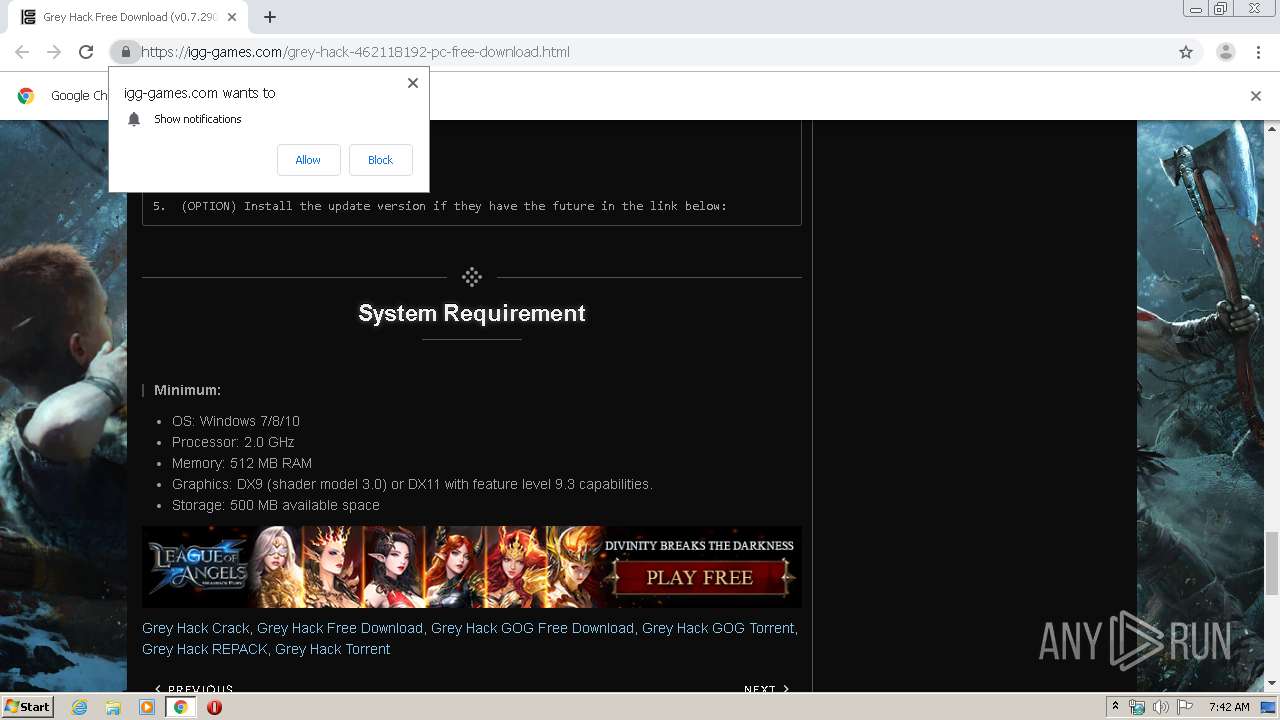This screenshot has height=720, width=1280.
Task: Go to the PREVIOUS post
Action: pyautogui.click(x=194, y=689)
